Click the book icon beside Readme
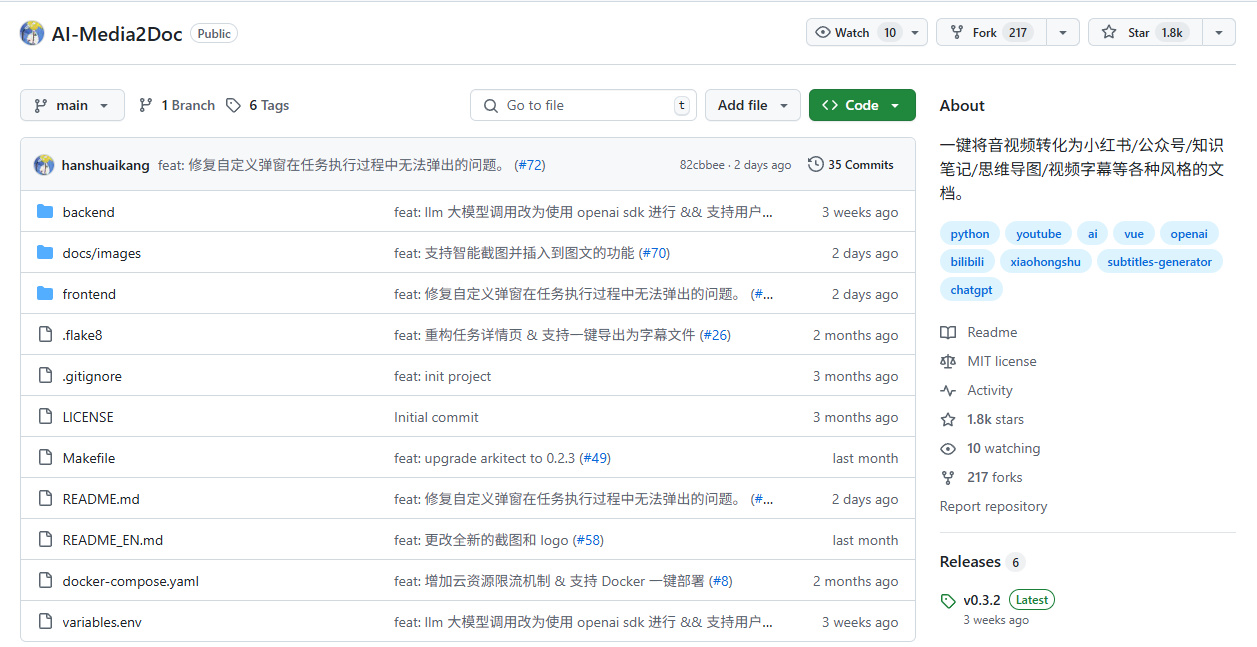The image size is (1257, 647). 948,333
